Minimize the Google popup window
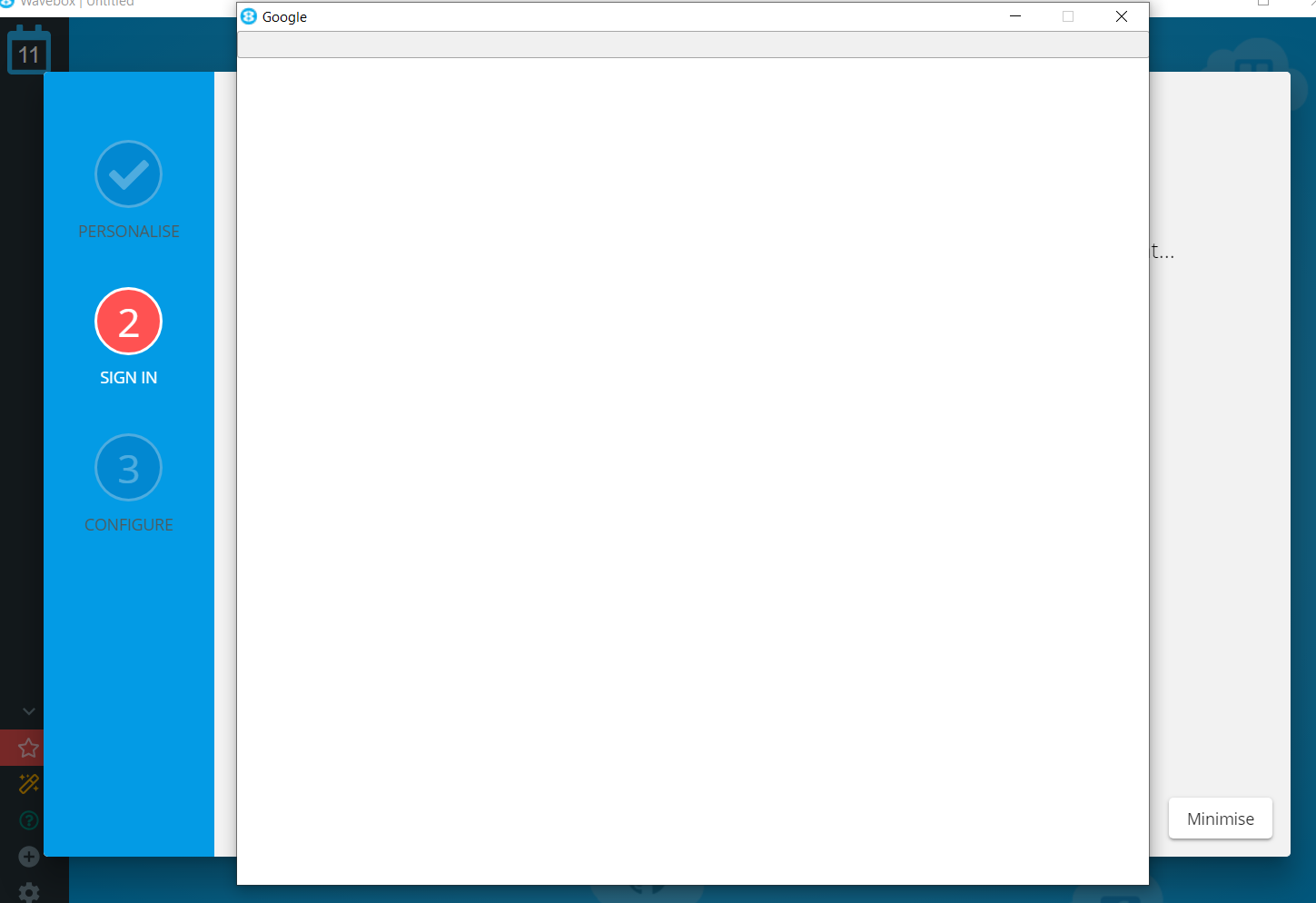Image resolution: width=1316 pixels, height=903 pixels. 1014,16
